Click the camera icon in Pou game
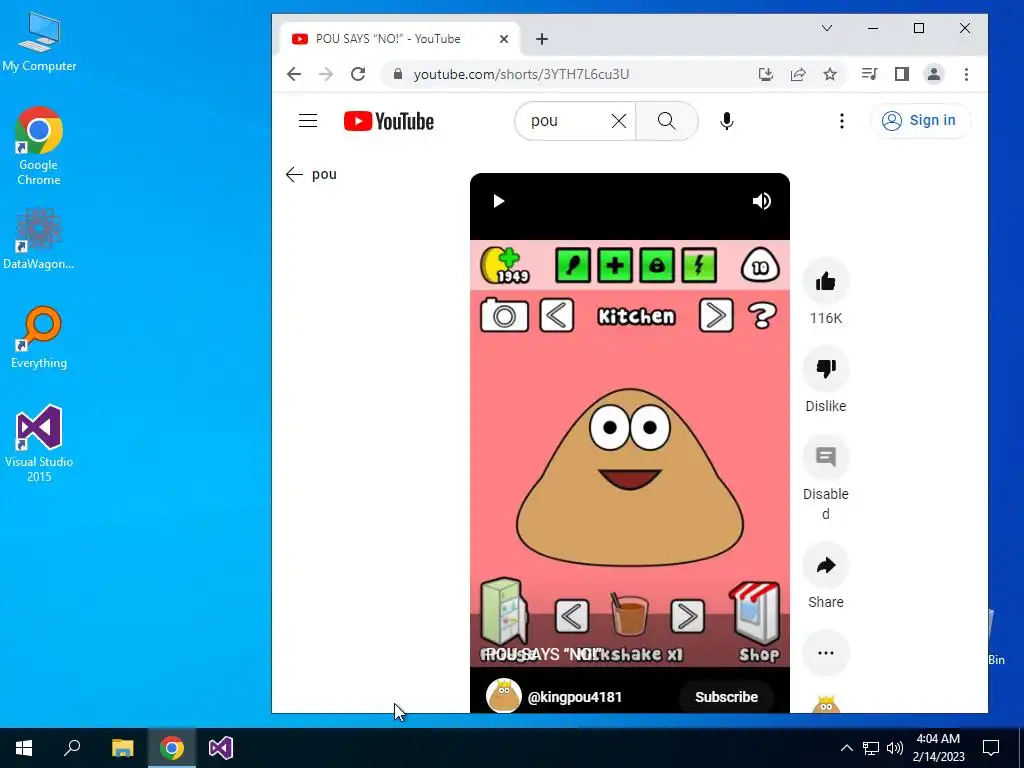Screen dimensions: 1024x768 tap(504, 316)
